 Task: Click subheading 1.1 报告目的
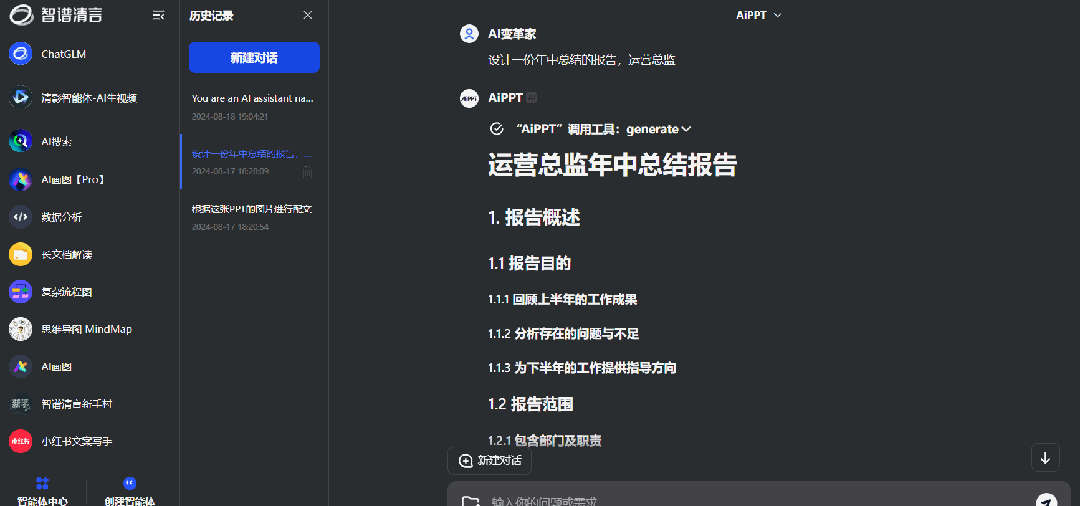click(x=530, y=263)
